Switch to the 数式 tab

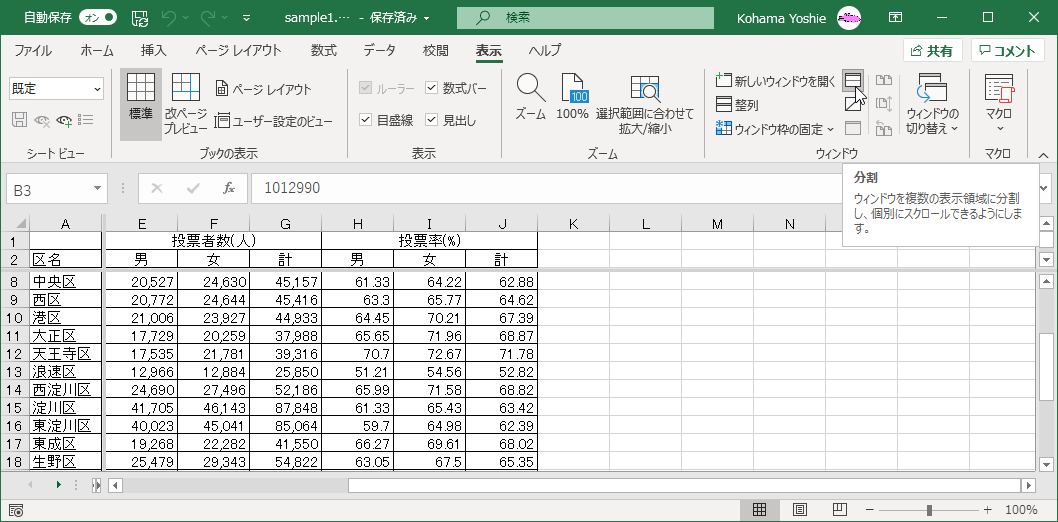pos(324,51)
